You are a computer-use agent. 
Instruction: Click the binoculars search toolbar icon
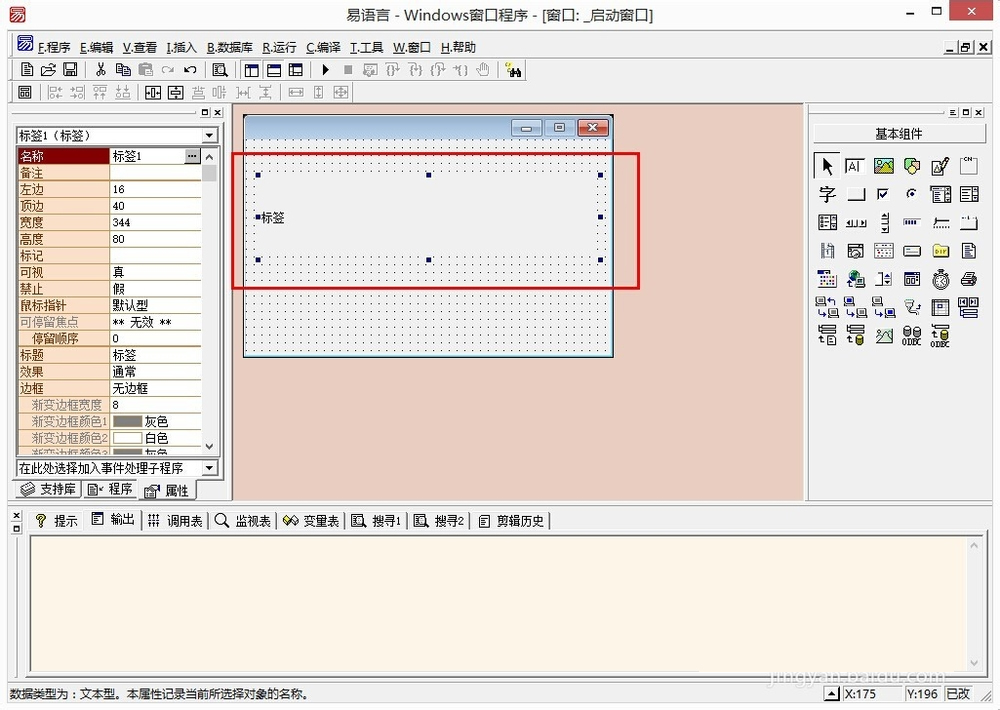point(513,70)
